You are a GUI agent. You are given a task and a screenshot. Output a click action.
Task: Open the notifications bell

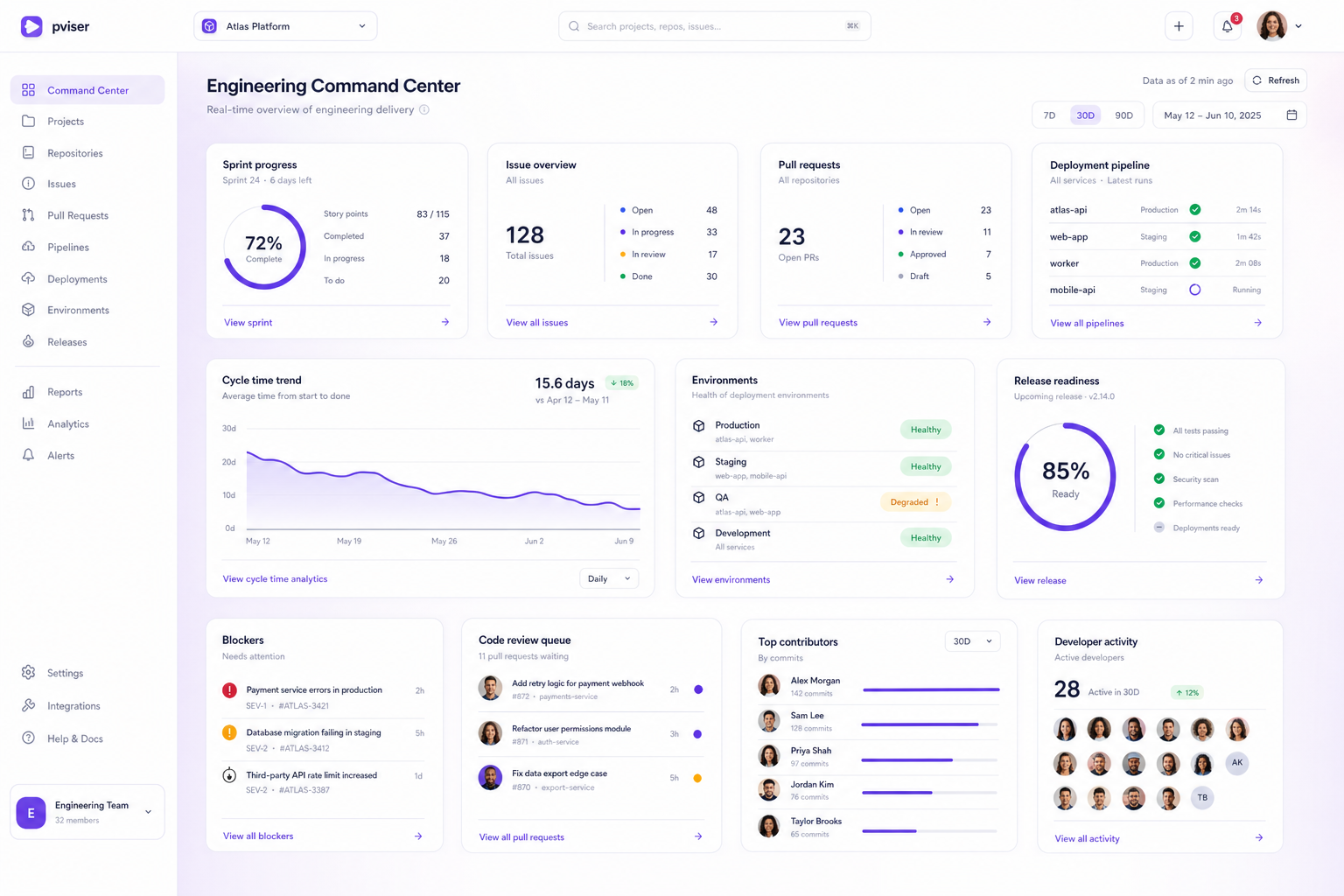pos(1228,26)
